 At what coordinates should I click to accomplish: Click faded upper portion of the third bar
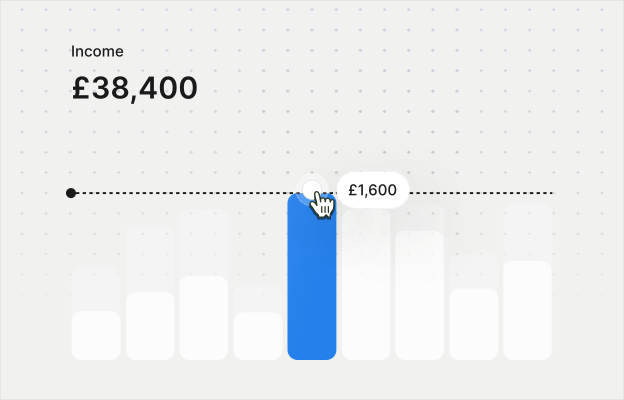[204, 242]
